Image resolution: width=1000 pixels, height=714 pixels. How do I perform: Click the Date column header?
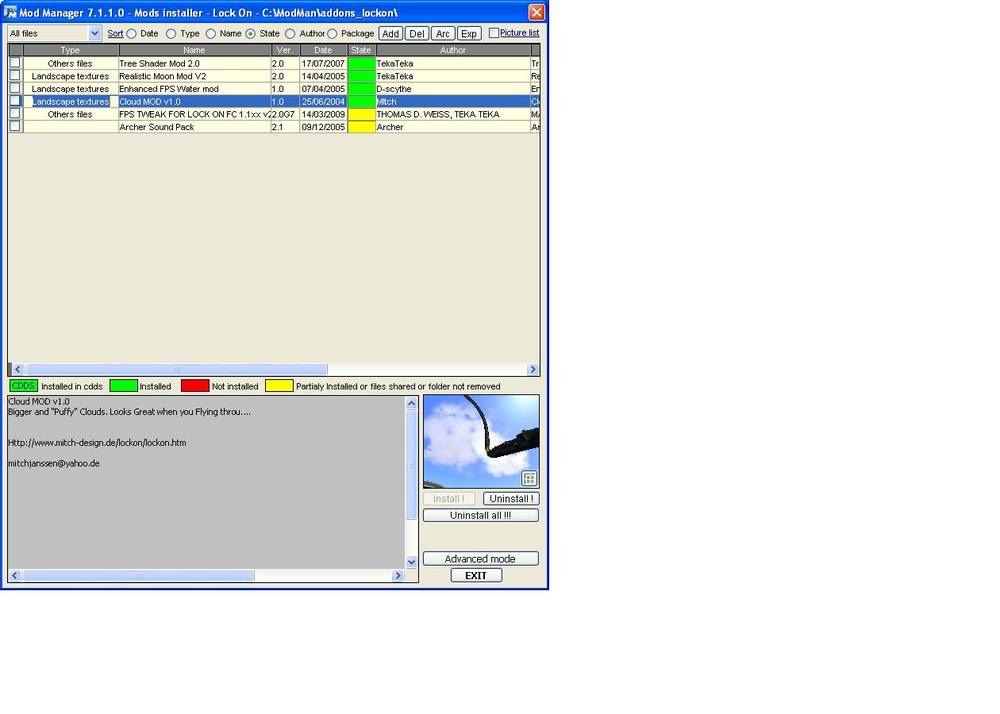coord(323,50)
